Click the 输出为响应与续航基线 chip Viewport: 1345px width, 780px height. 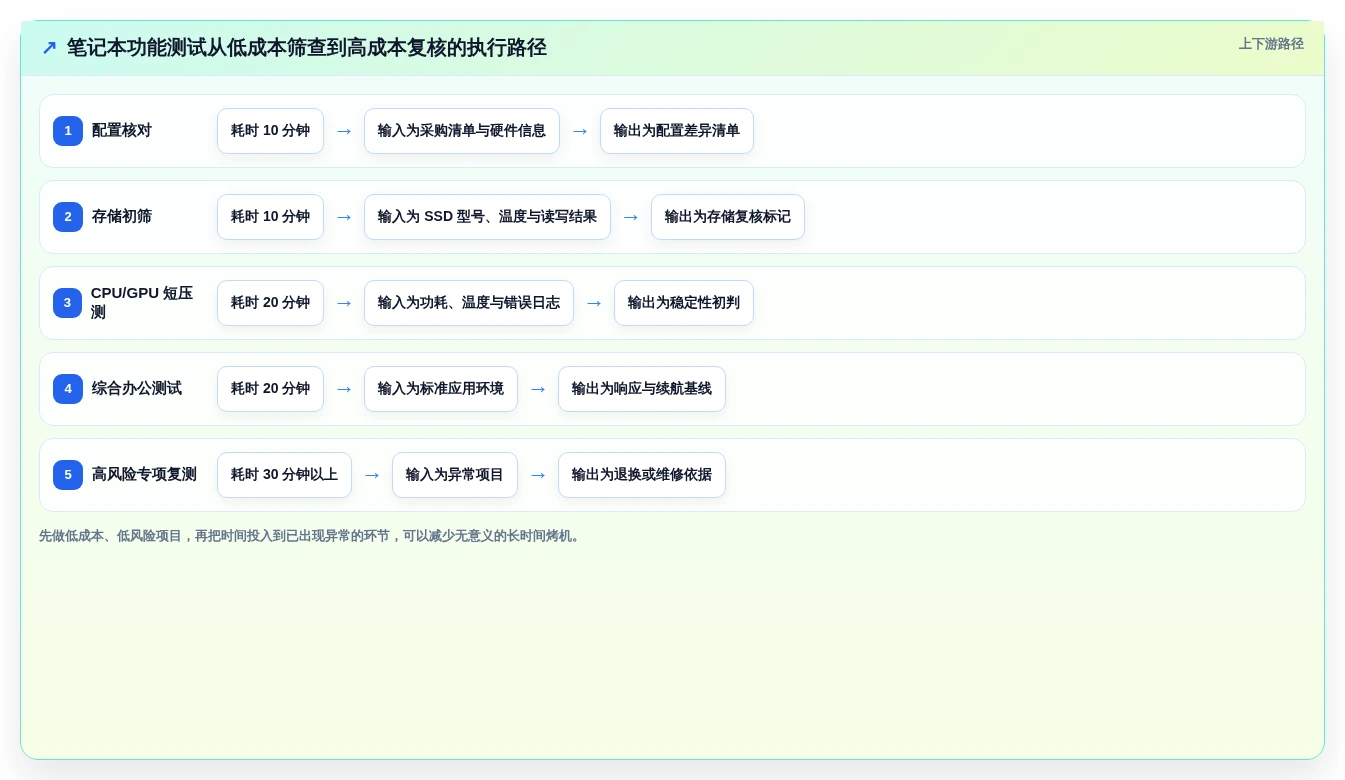click(642, 389)
